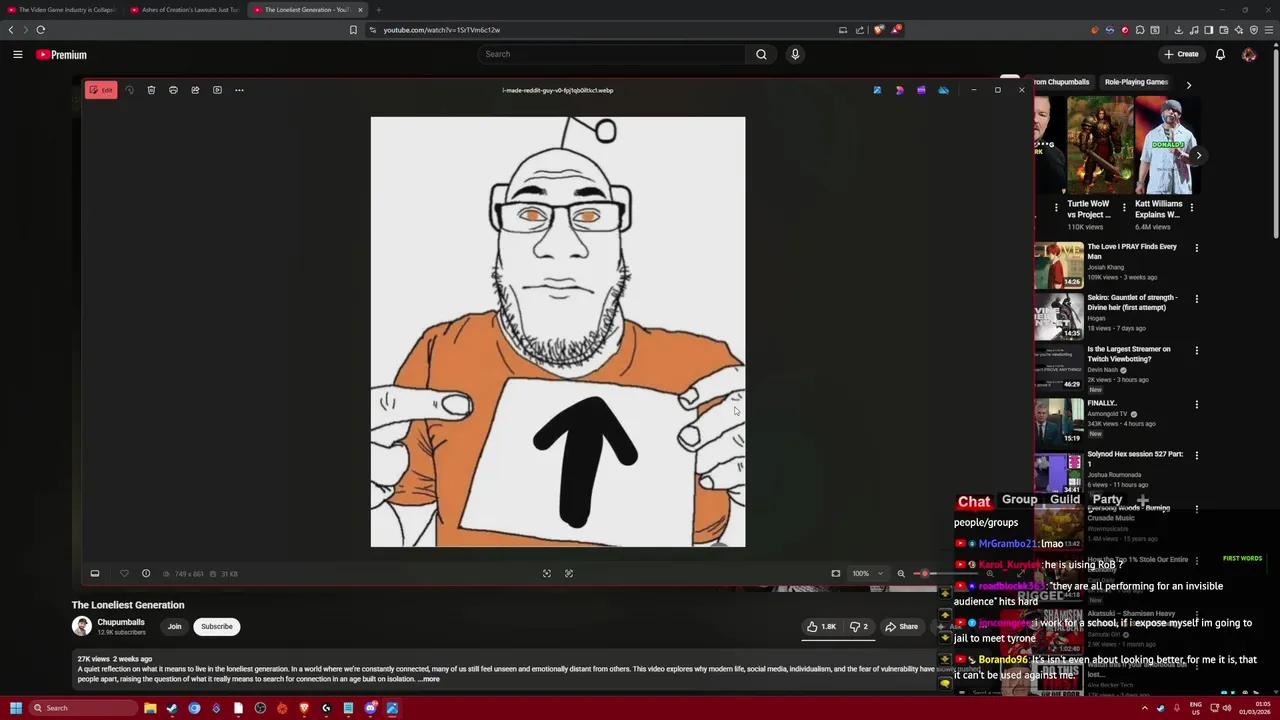Focus the YouTube Search field
The width and height of the screenshot is (1280, 720).
click(x=611, y=54)
